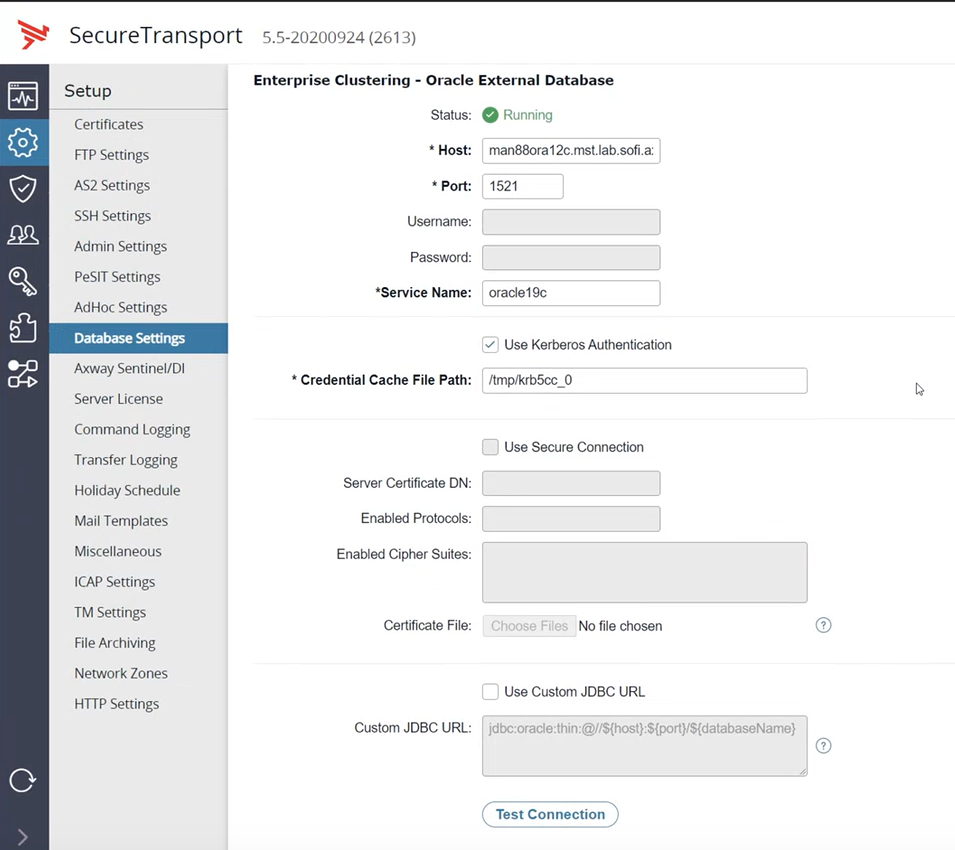Click the circular refresh icon in sidebar
Viewport: 955px width, 850px height.
coord(23,780)
